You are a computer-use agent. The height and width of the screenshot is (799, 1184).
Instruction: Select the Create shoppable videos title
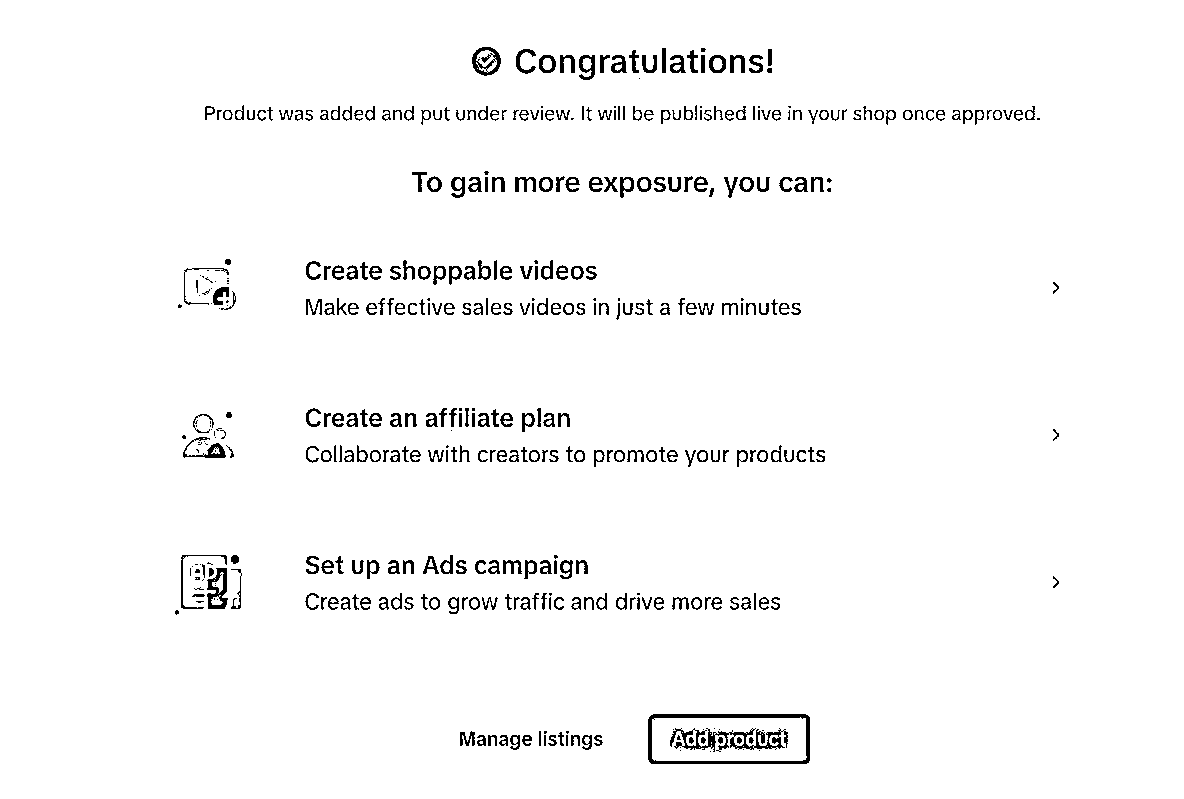pos(451,271)
